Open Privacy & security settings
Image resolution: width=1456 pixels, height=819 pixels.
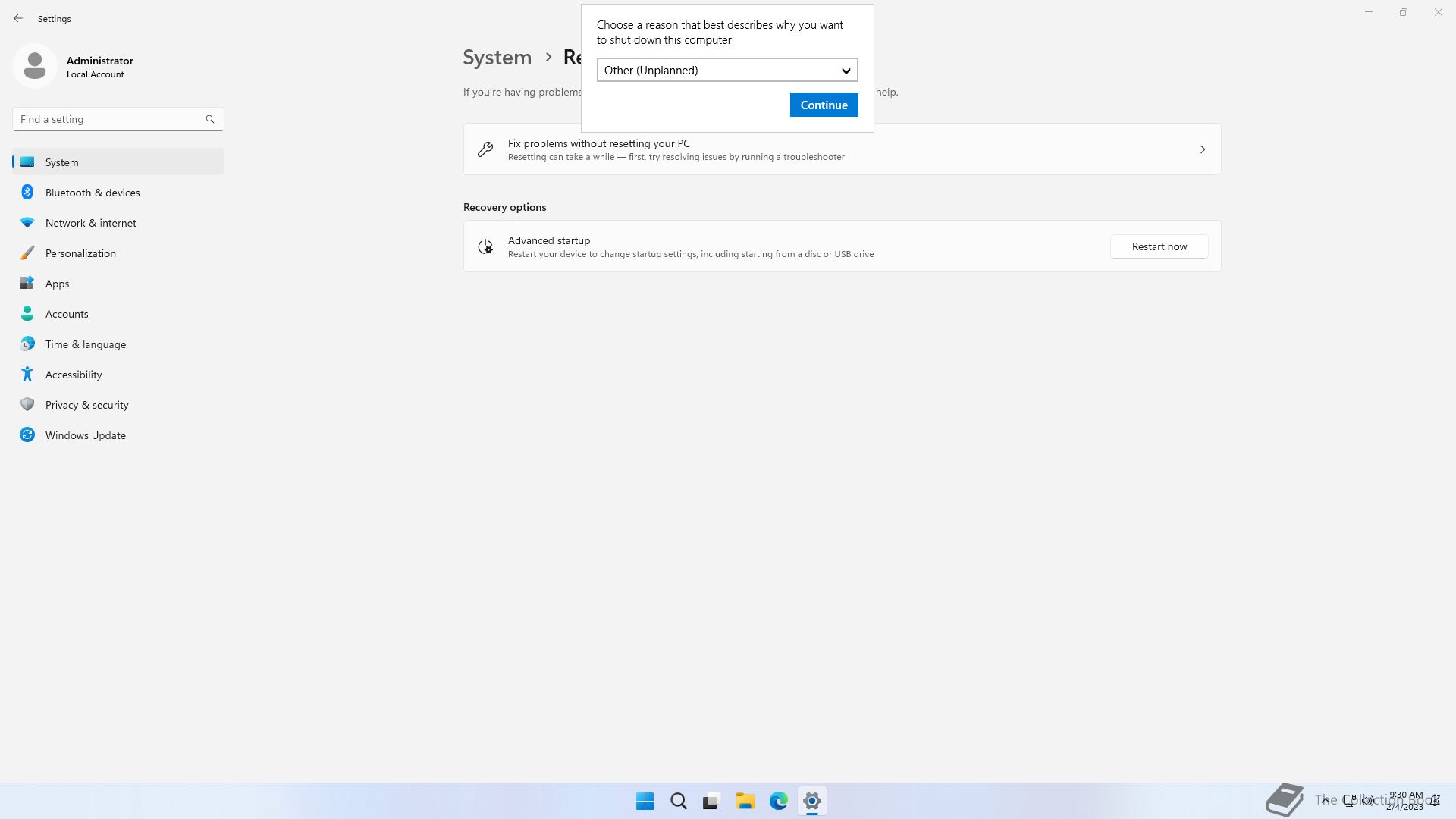pos(87,405)
